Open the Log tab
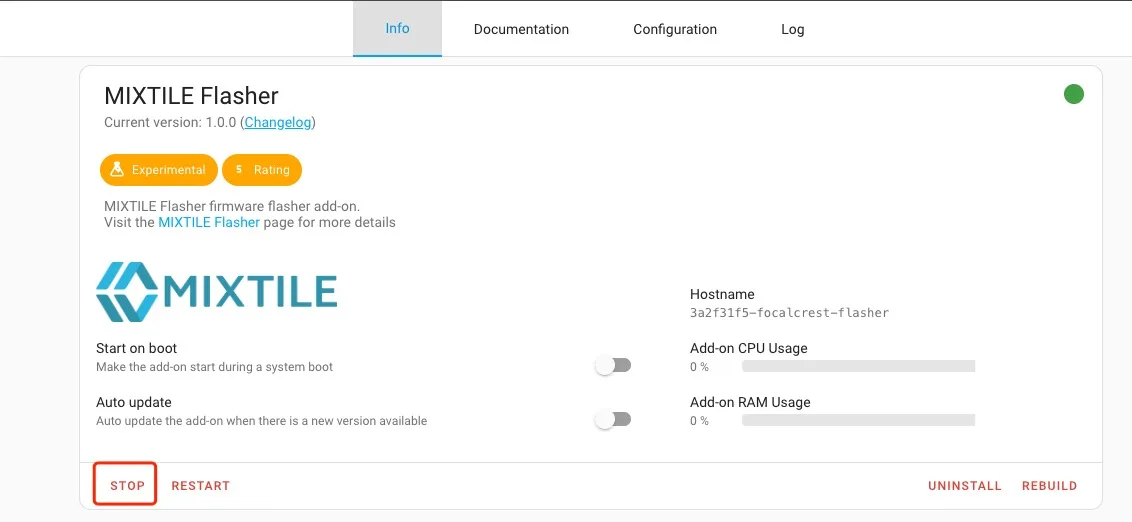The width and height of the screenshot is (1132, 522). [x=793, y=30]
